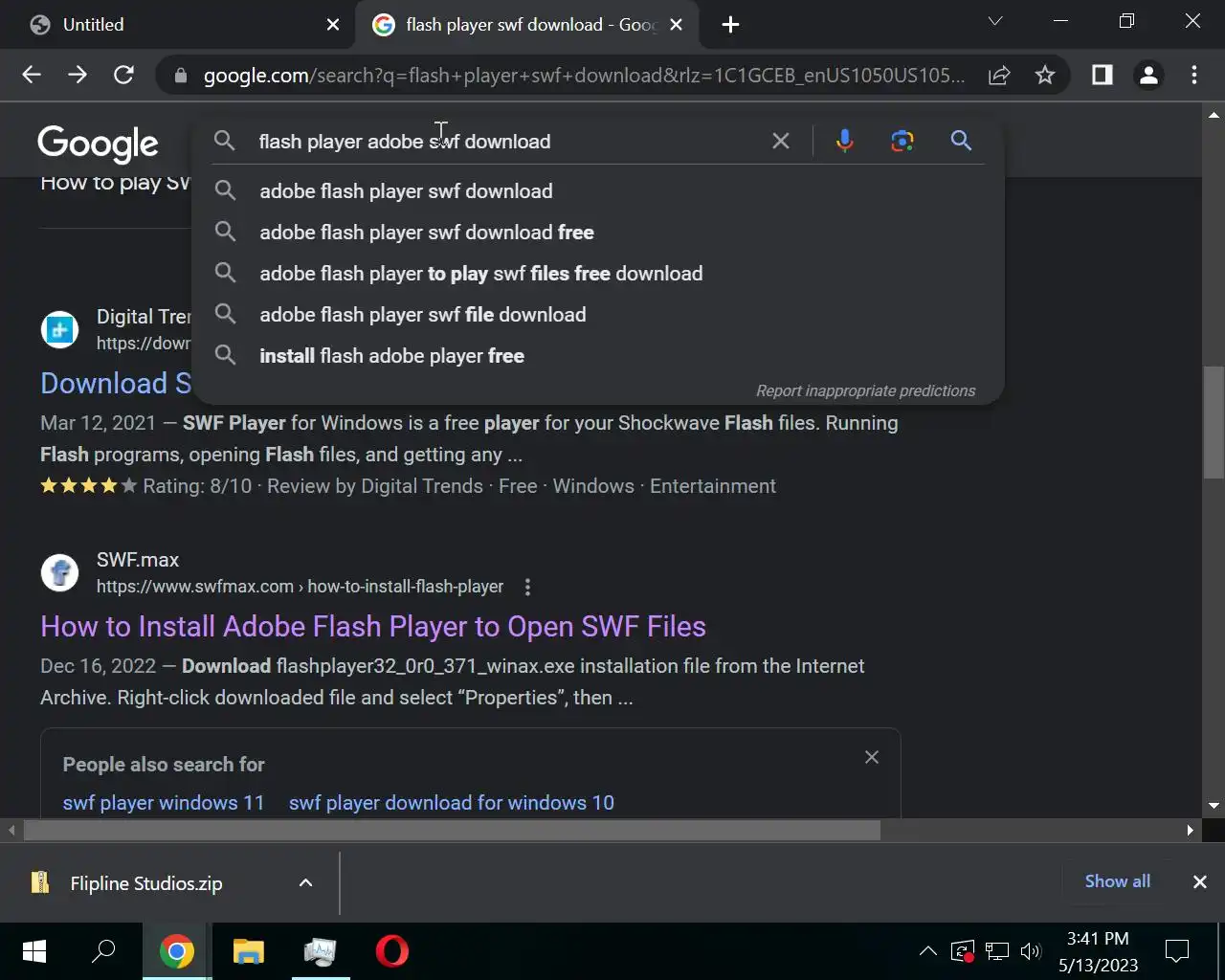The height and width of the screenshot is (980, 1225).
Task: Search 'swf player download for windows 10'
Action: point(452,803)
